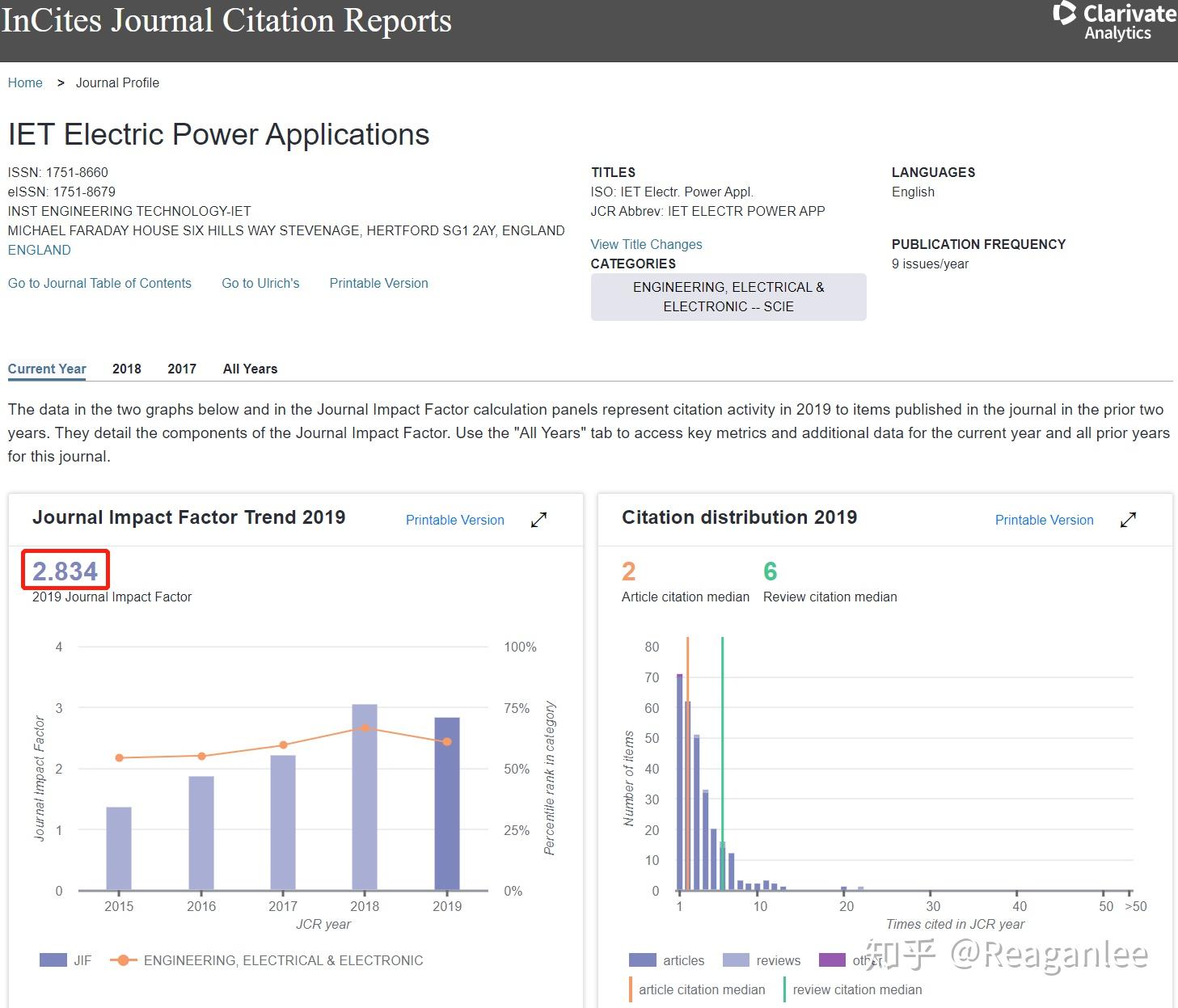This screenshot has height=1008, width=1178.
Task: Open Go to Journal Table of Contents
Action: coord(99,283)
